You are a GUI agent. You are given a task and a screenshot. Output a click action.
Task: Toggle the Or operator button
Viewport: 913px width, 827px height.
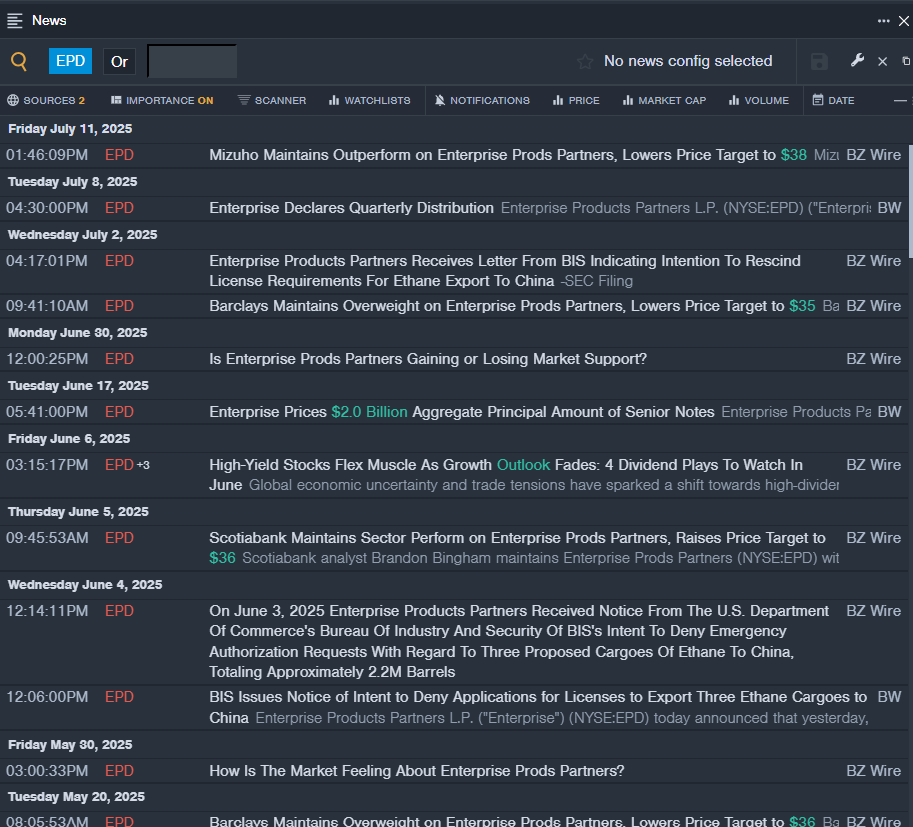tap(119, 62)
